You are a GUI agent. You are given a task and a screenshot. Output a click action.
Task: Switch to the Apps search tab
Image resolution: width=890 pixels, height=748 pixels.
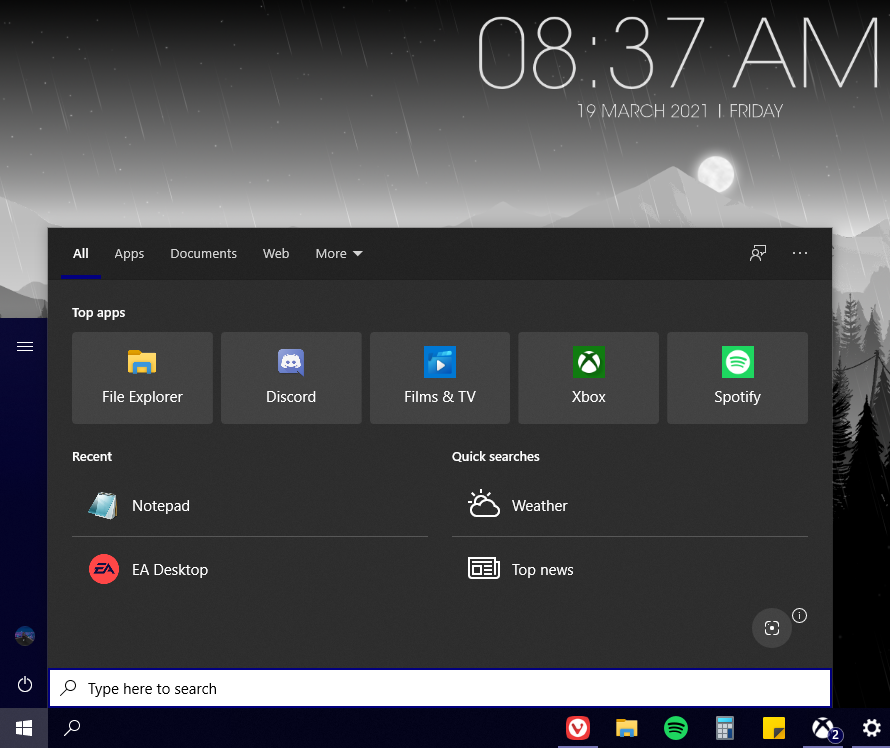point(129,254)
